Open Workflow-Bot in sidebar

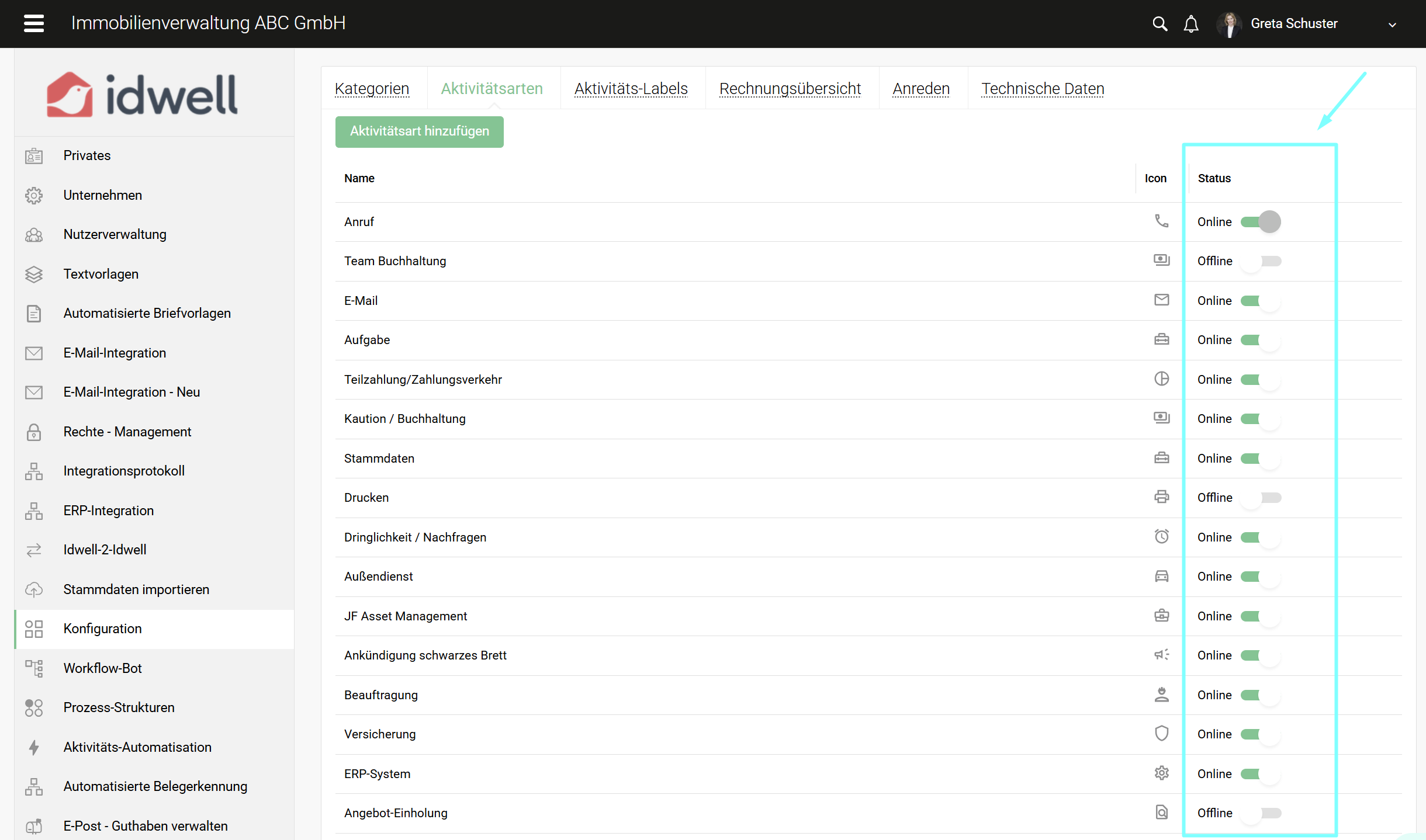102,668
